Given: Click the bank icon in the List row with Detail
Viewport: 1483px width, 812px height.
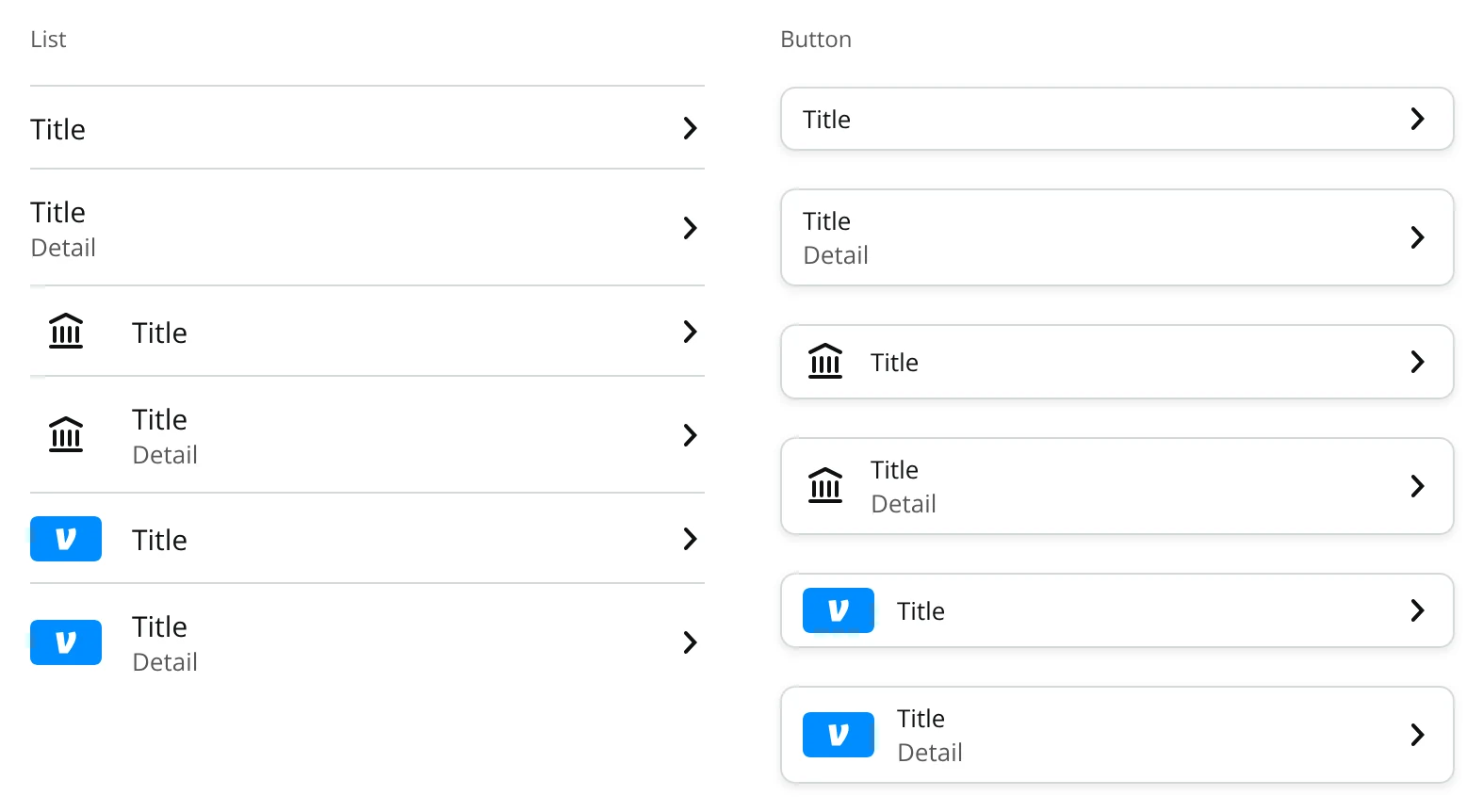Looking at the screenshot, I should 66,435.
